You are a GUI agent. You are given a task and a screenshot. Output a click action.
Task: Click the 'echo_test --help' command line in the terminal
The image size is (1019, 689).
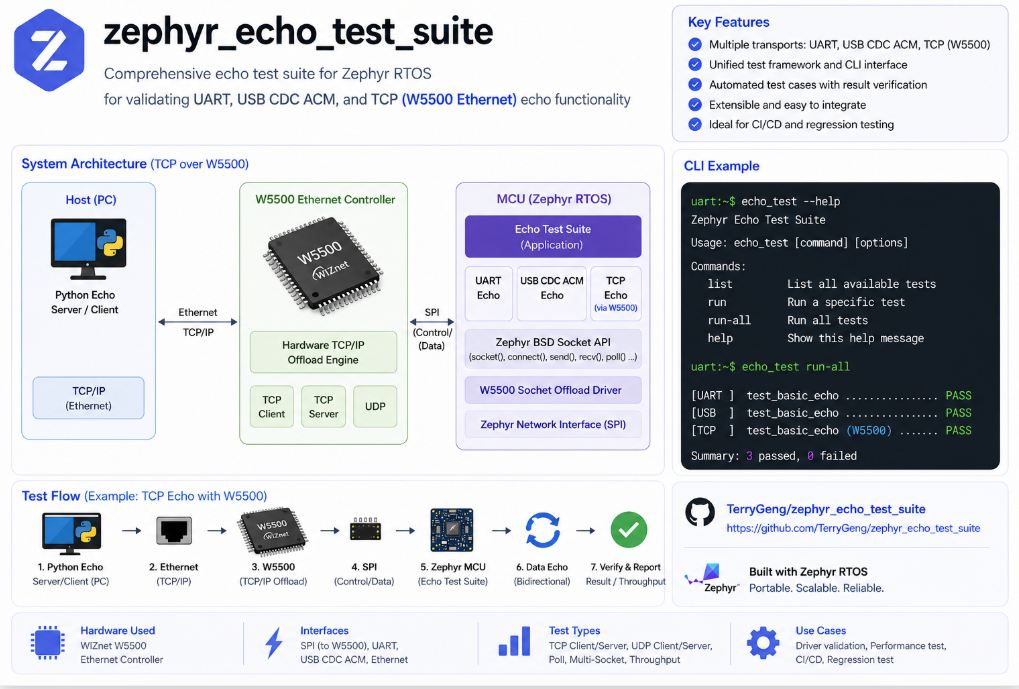766,202
